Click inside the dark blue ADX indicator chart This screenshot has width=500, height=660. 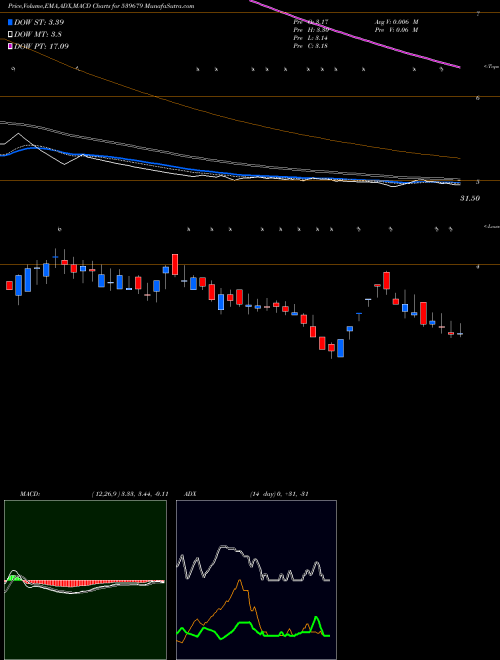pos(256,580)
